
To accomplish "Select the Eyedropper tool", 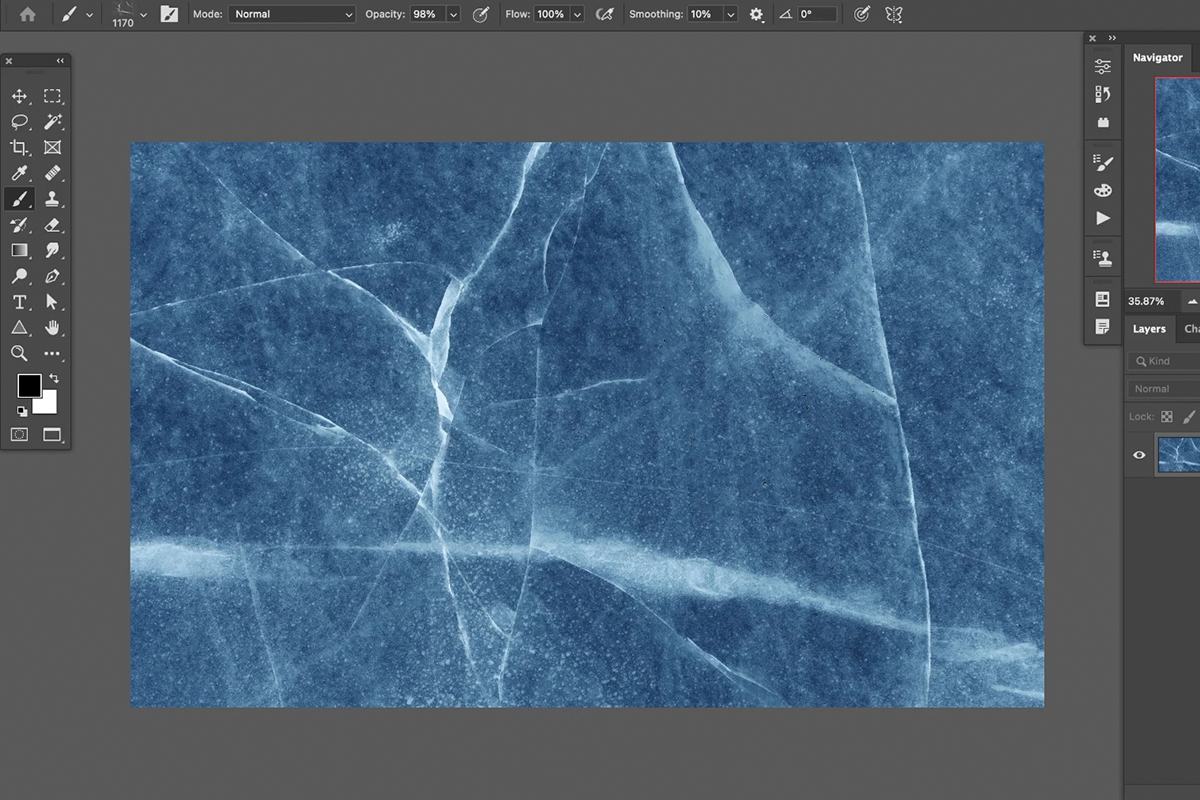I will [19, 174].
